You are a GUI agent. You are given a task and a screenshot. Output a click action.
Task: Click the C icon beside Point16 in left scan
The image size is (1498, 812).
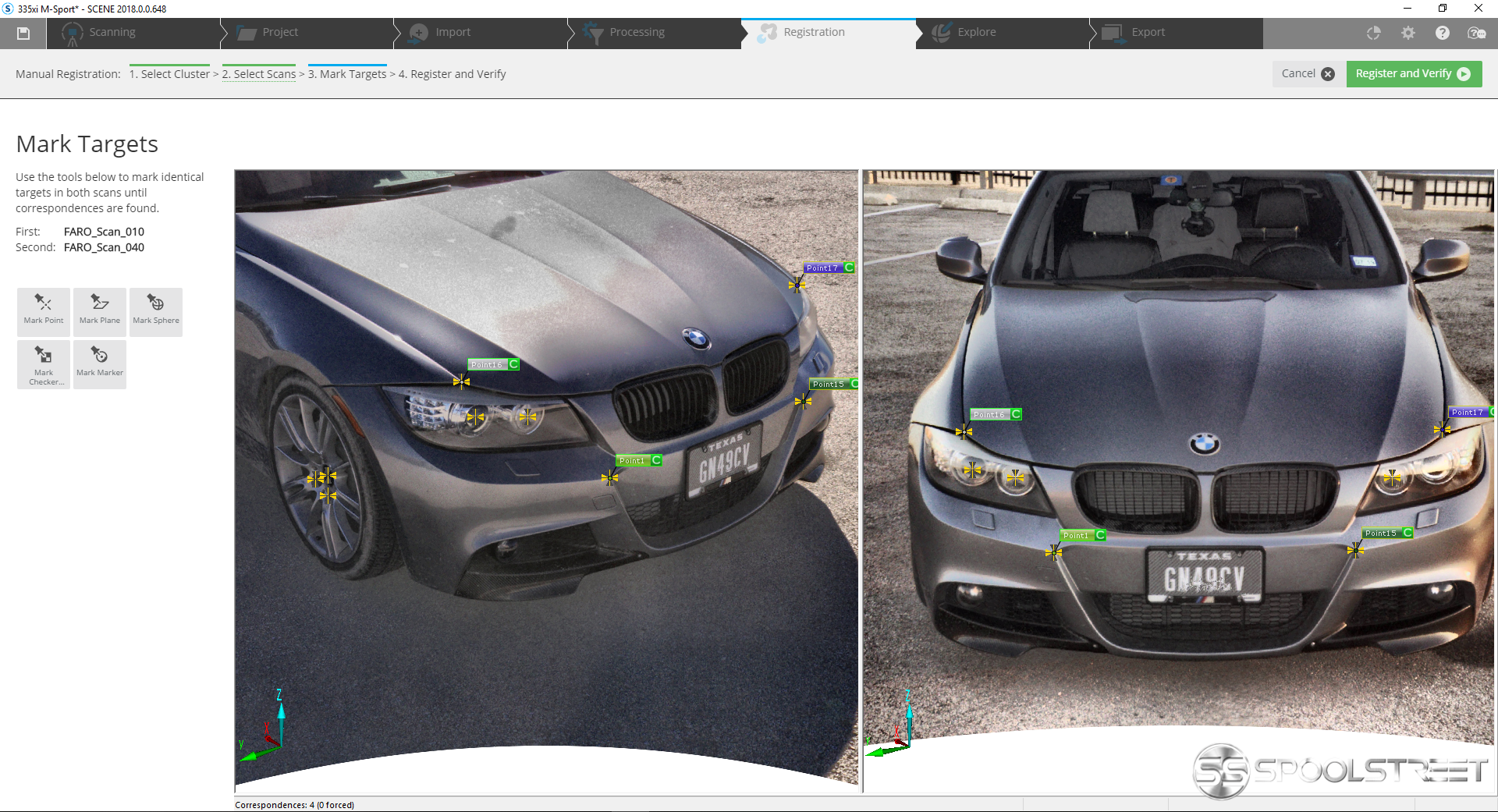point(513,364)
